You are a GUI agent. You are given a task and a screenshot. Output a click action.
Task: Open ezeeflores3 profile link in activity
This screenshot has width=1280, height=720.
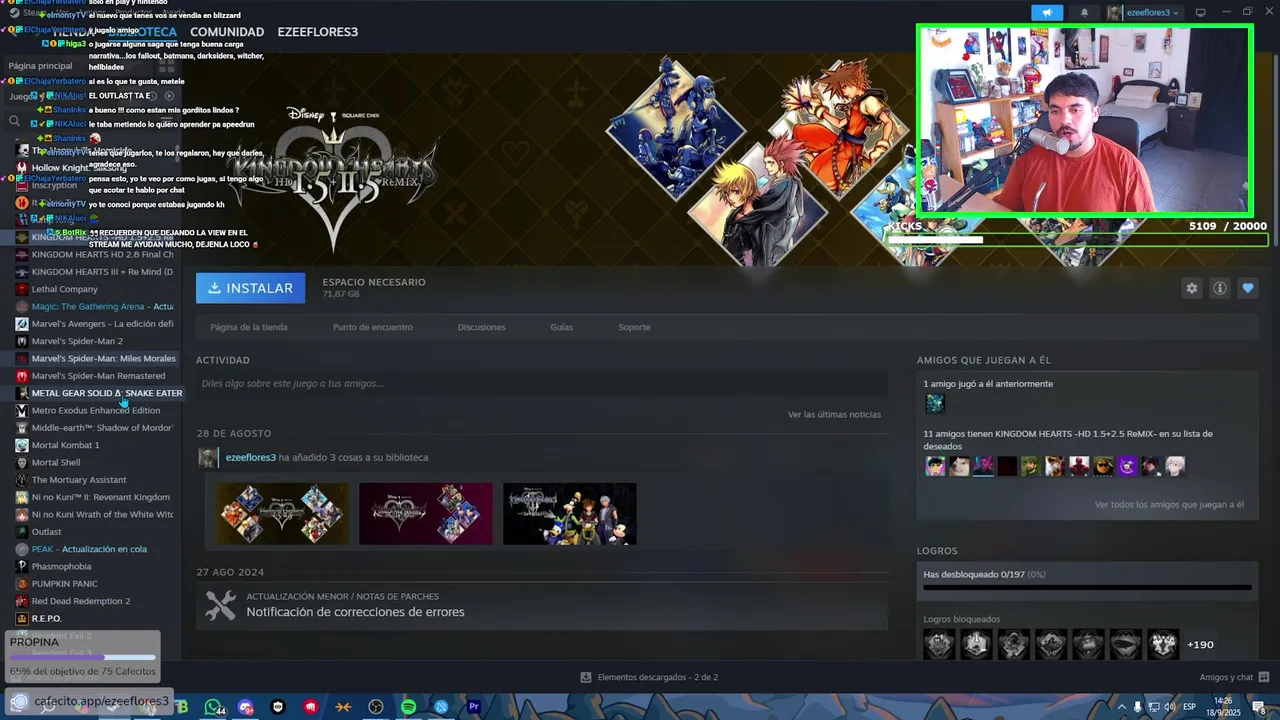point(250,457)
